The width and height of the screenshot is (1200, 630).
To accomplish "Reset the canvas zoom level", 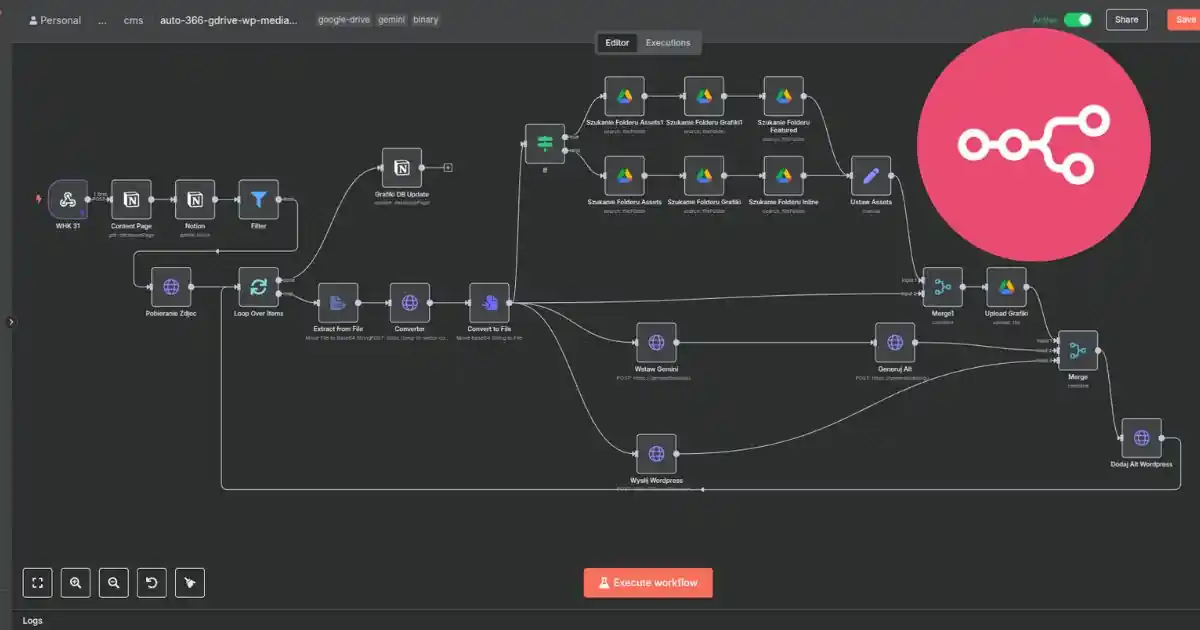I will (152, 583).
